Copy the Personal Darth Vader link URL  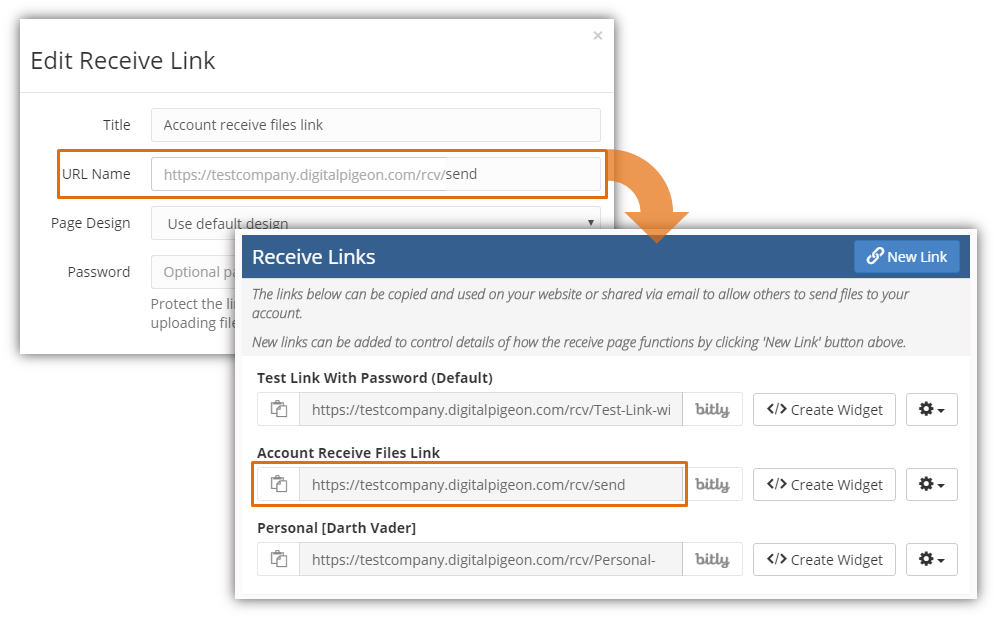279,559
